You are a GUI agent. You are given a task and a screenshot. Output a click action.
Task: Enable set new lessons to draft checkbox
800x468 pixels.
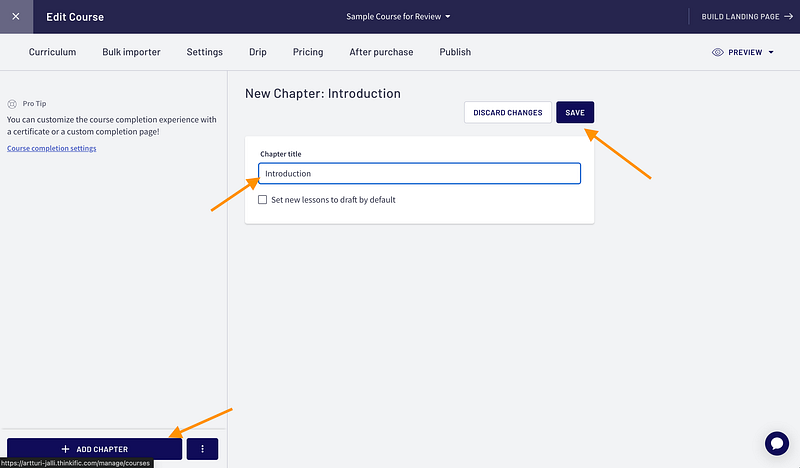click(x=263, y=200)
